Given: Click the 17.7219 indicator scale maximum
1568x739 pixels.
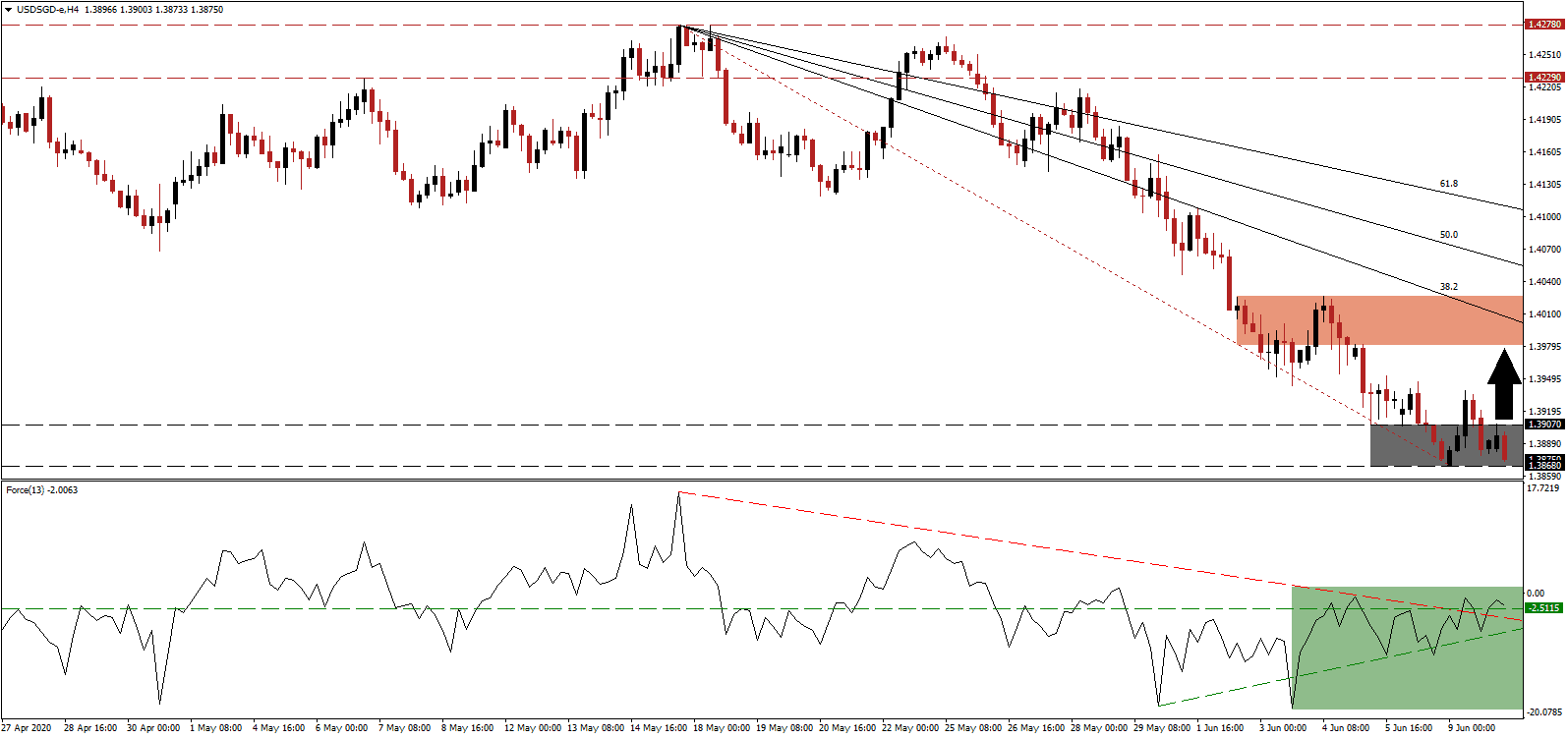Looking at the screenshot, I should pyautogui.click(x=1541, y=488).
